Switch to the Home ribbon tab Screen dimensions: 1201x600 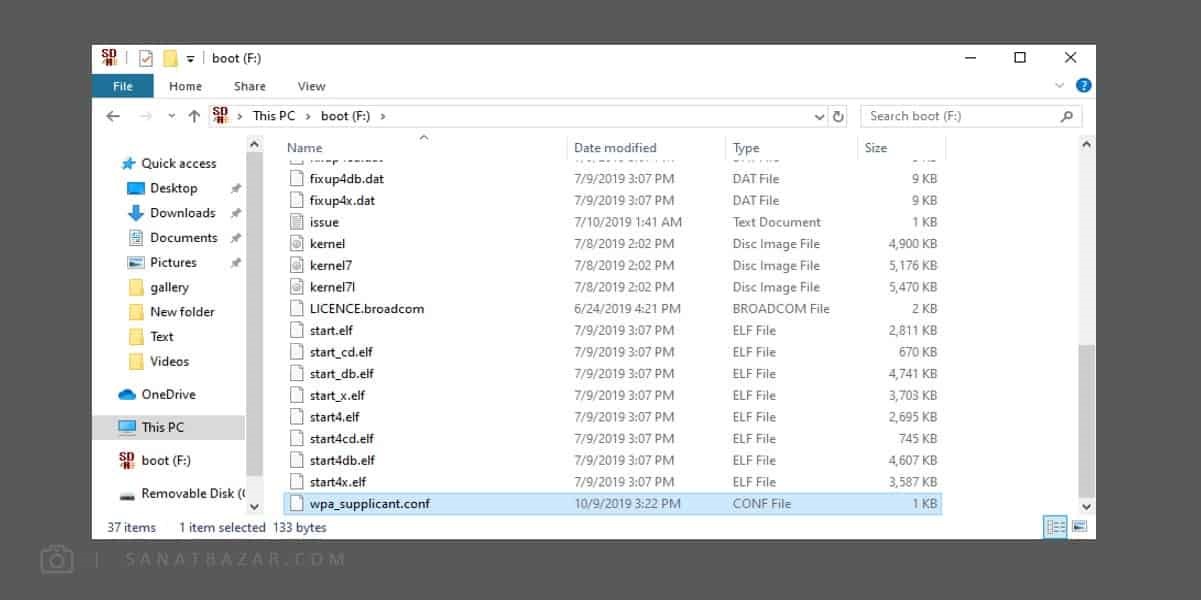pos(185,86)
